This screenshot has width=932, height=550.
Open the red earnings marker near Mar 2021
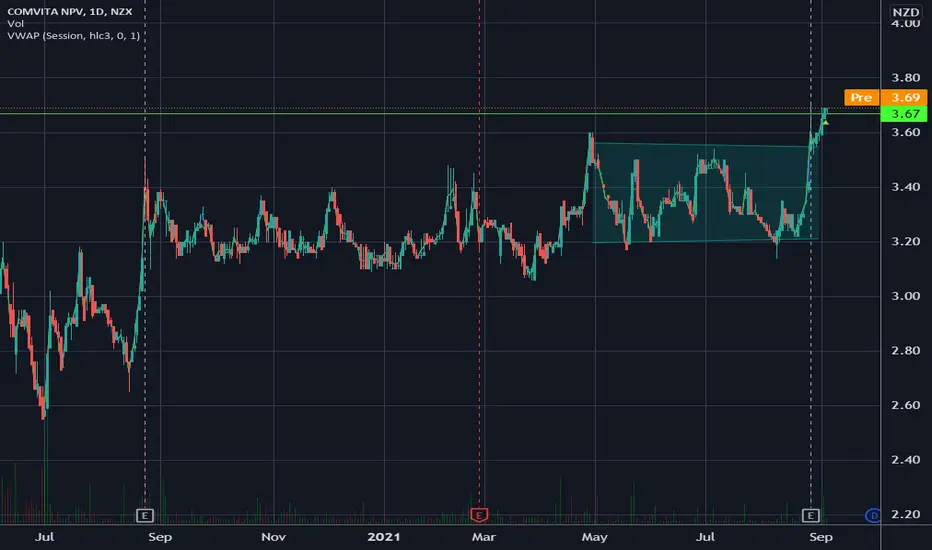[x=479, y=515]
